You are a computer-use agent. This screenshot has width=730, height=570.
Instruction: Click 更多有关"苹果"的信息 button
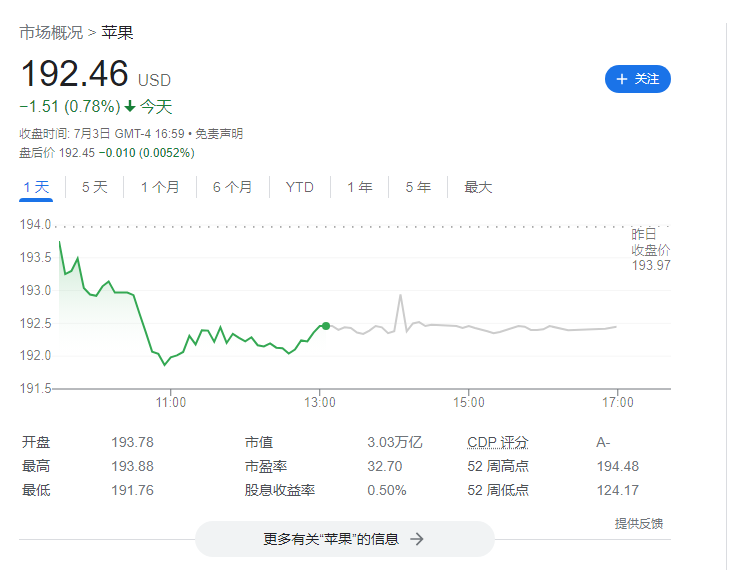[x=345, y=539]
